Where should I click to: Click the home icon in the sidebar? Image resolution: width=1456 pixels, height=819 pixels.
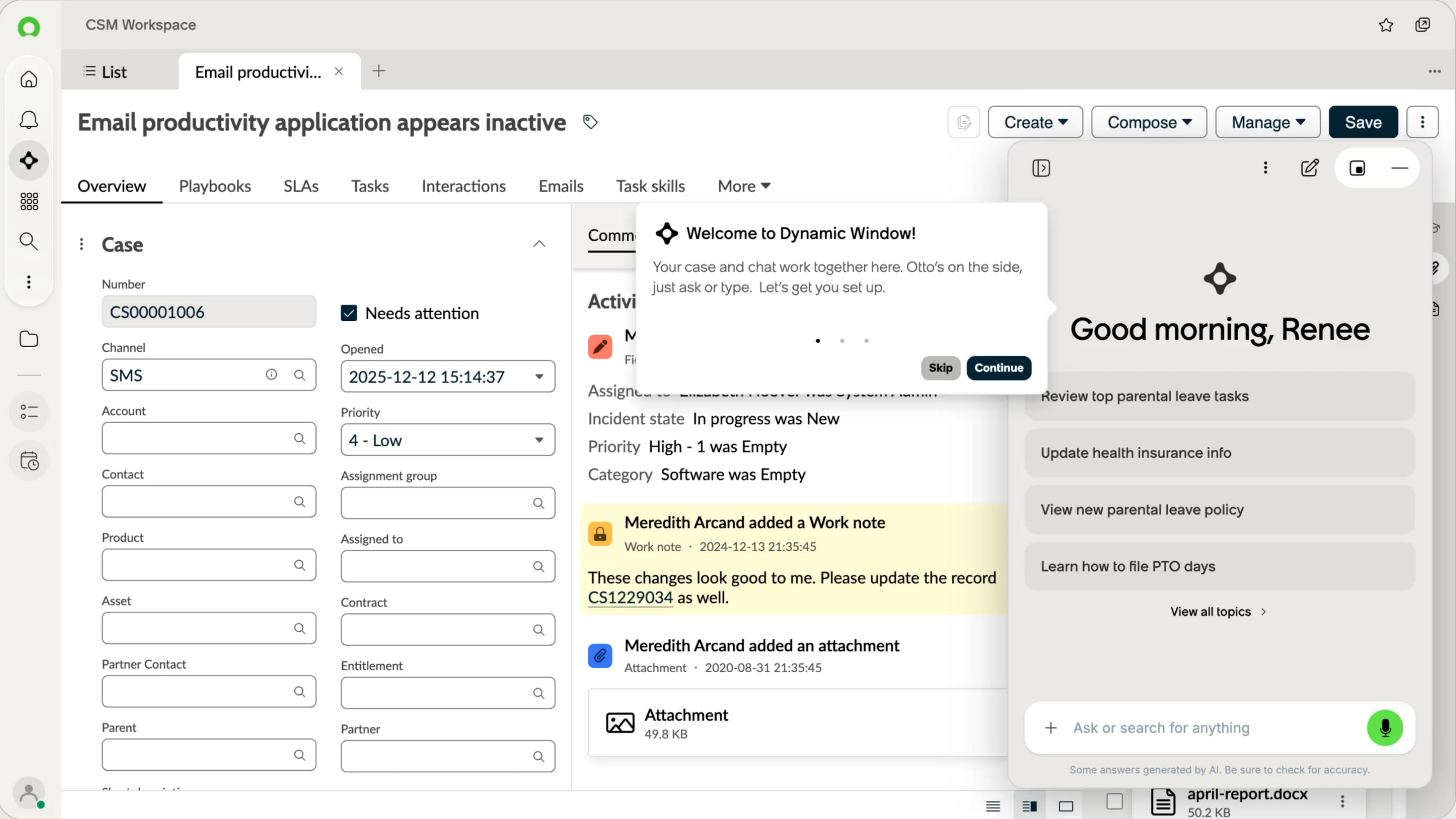(x=29, y=79)
